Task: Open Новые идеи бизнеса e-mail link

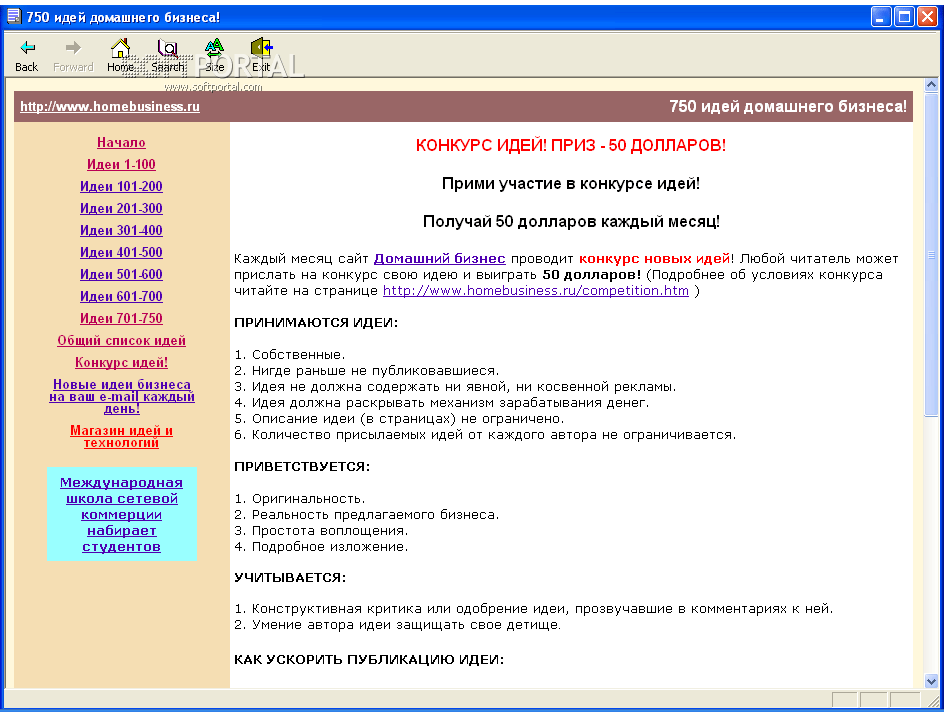Action: (x=122, y=397)
